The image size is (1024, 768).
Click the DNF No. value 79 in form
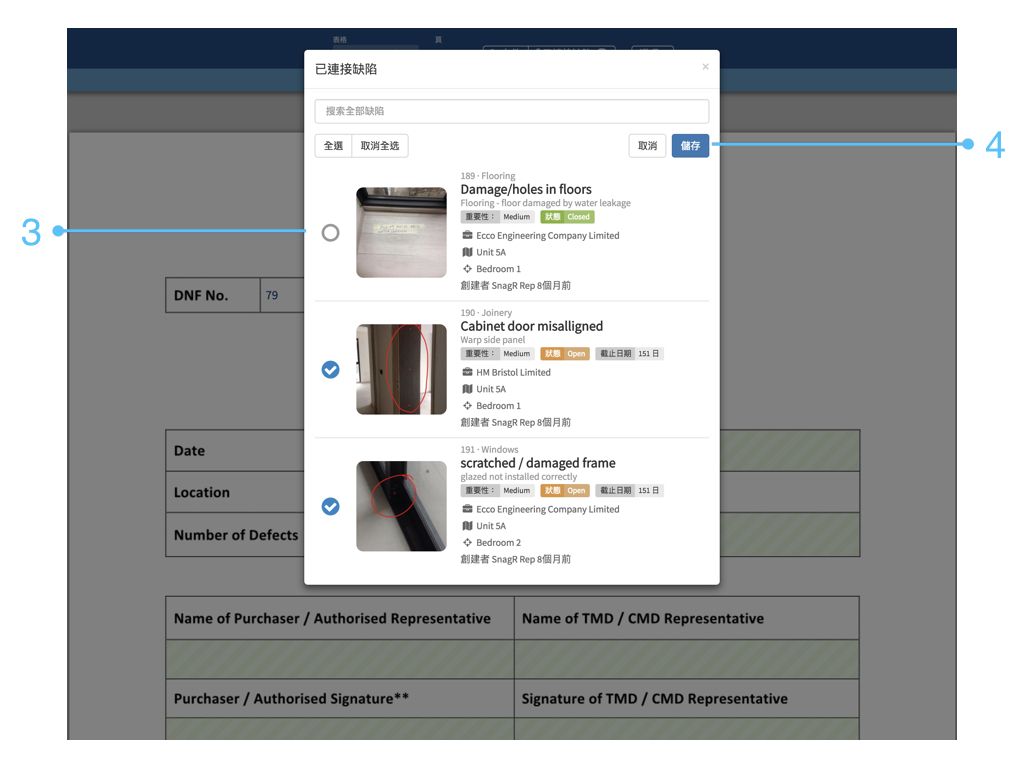pos(272,295)
